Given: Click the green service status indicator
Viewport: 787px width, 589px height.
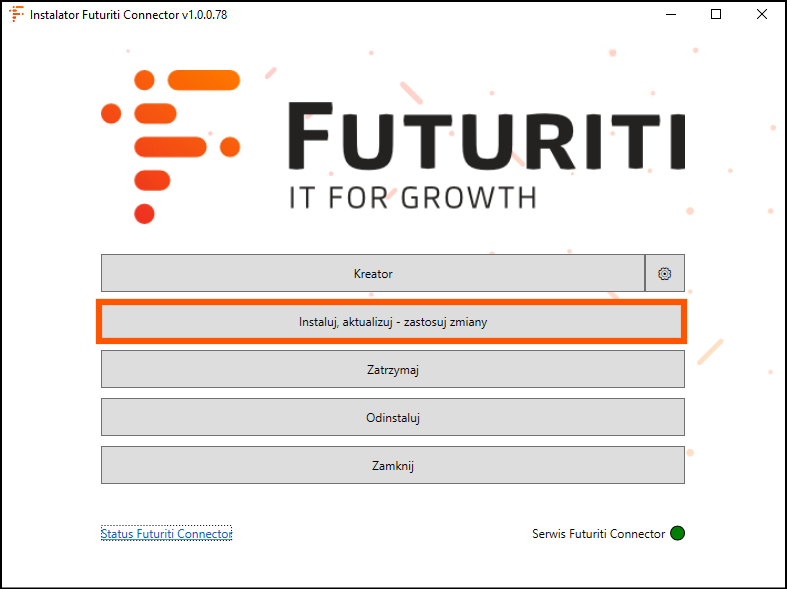Looking at the screenshot, I should (677, 533).
